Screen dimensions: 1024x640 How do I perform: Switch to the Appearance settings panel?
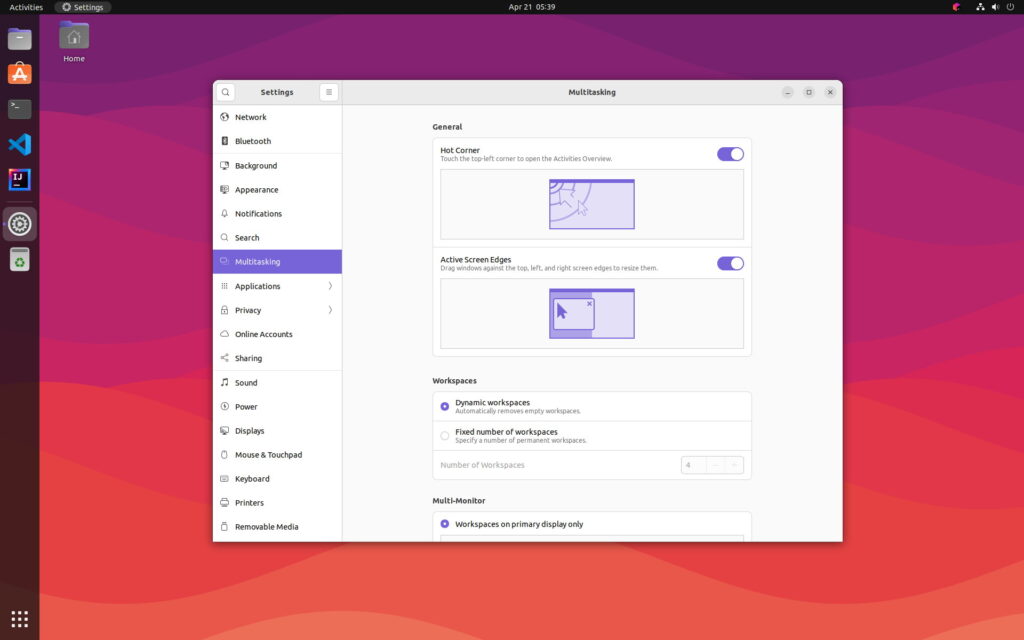click(x=256, y=190)
